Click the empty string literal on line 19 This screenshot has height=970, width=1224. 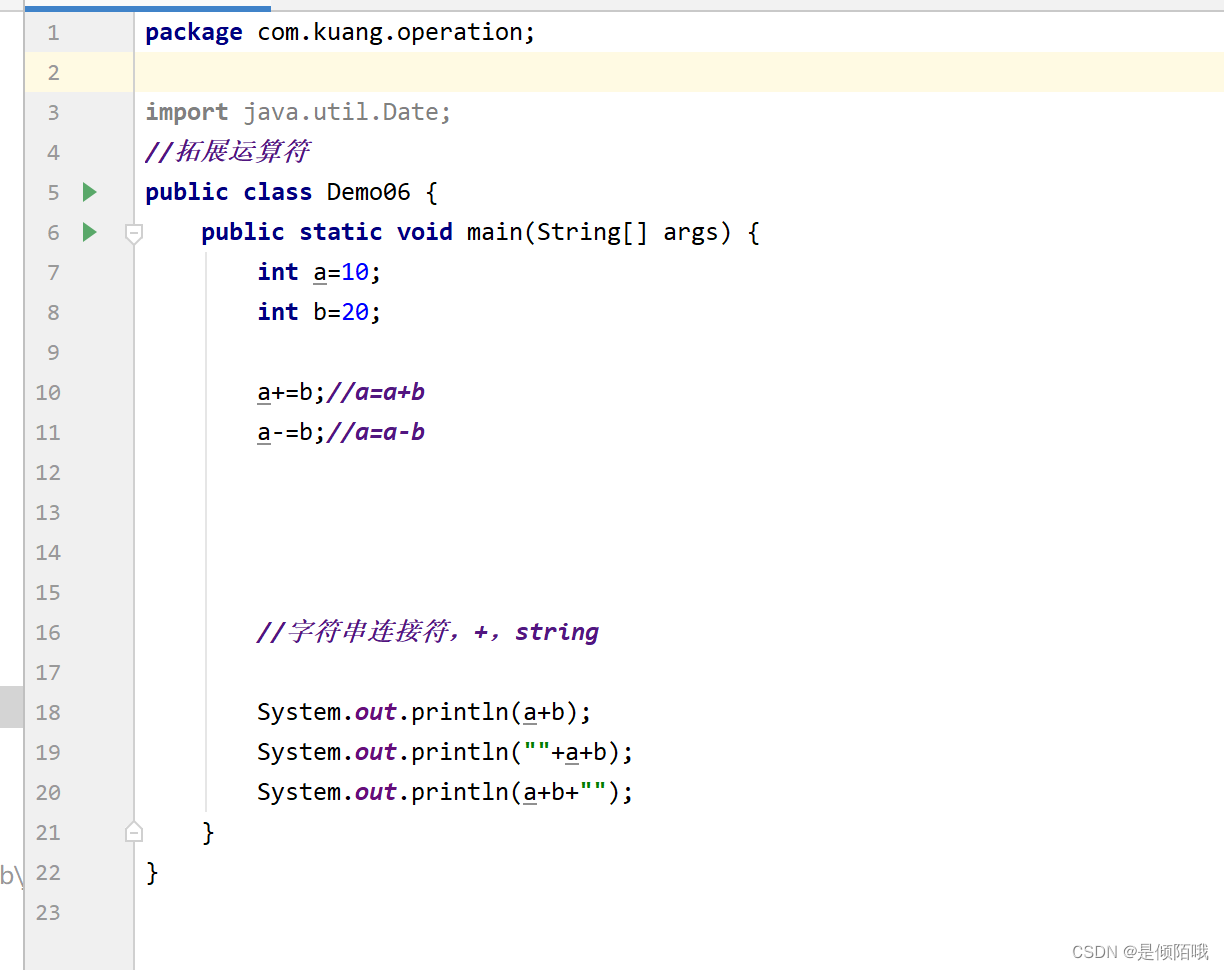537,750
